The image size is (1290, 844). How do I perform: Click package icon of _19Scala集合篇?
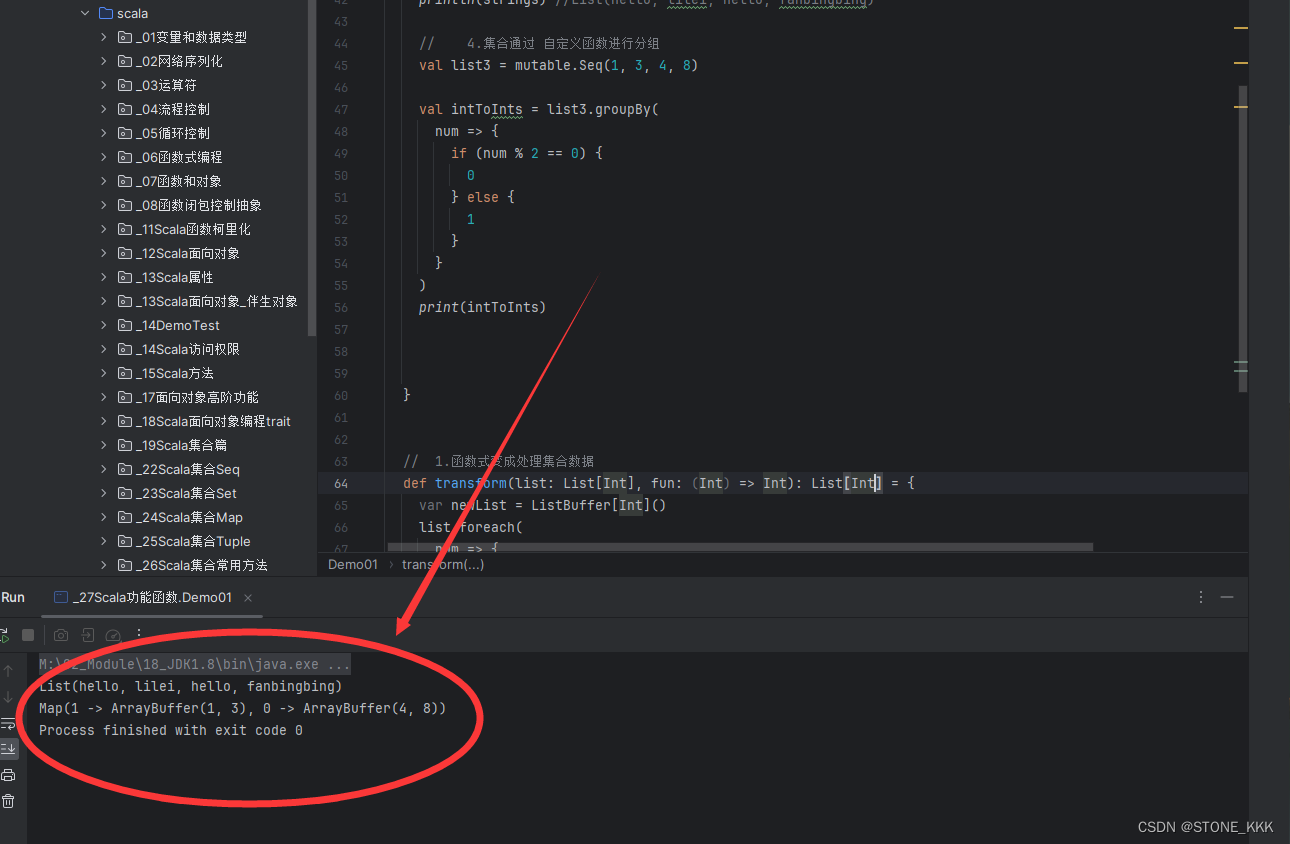[x=125, y=445]
